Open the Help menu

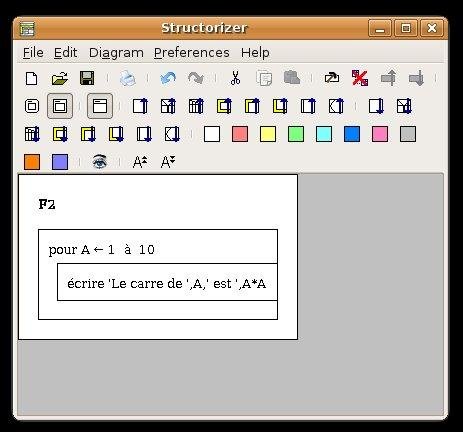[x=255, y=53]
